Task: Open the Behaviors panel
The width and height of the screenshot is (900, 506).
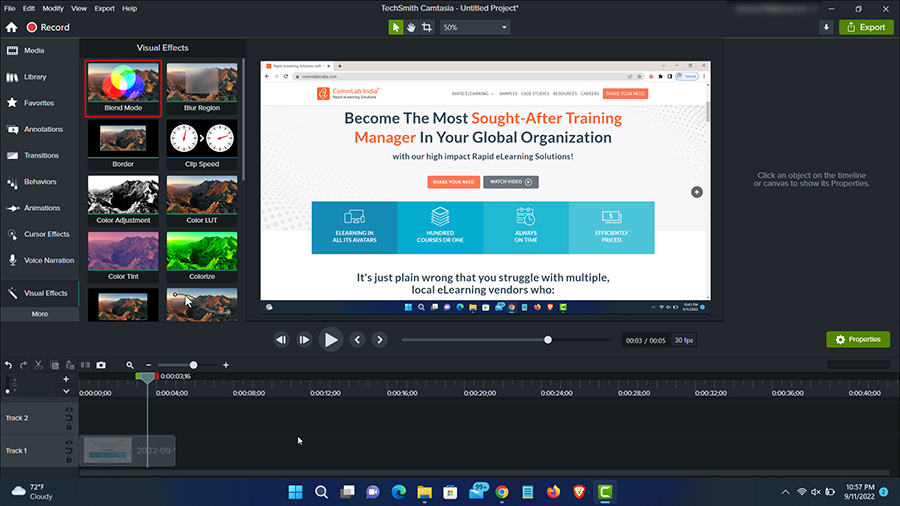Action: 40,182
